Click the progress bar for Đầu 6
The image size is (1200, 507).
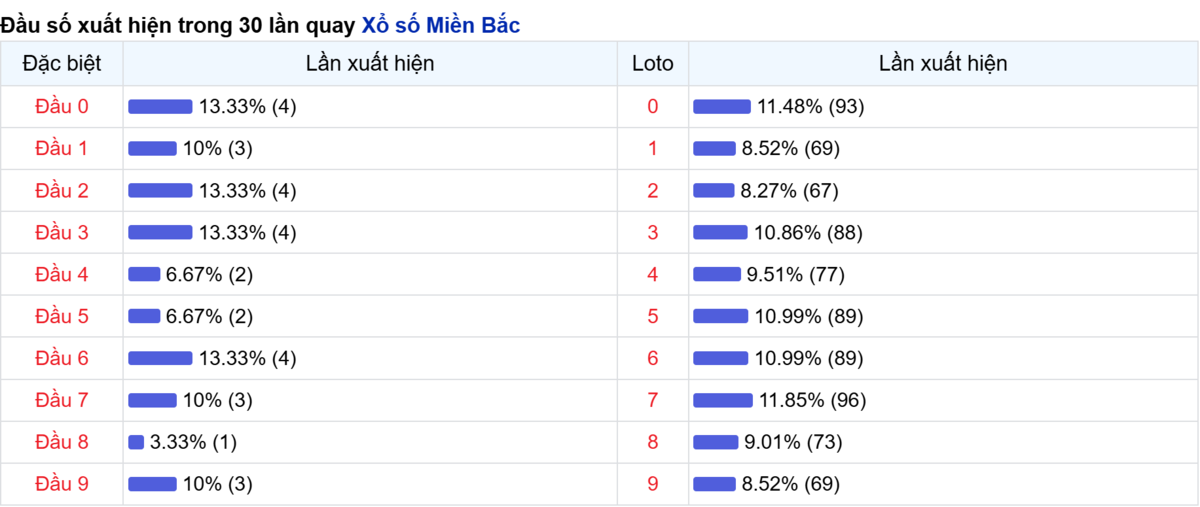click(160, 358)
